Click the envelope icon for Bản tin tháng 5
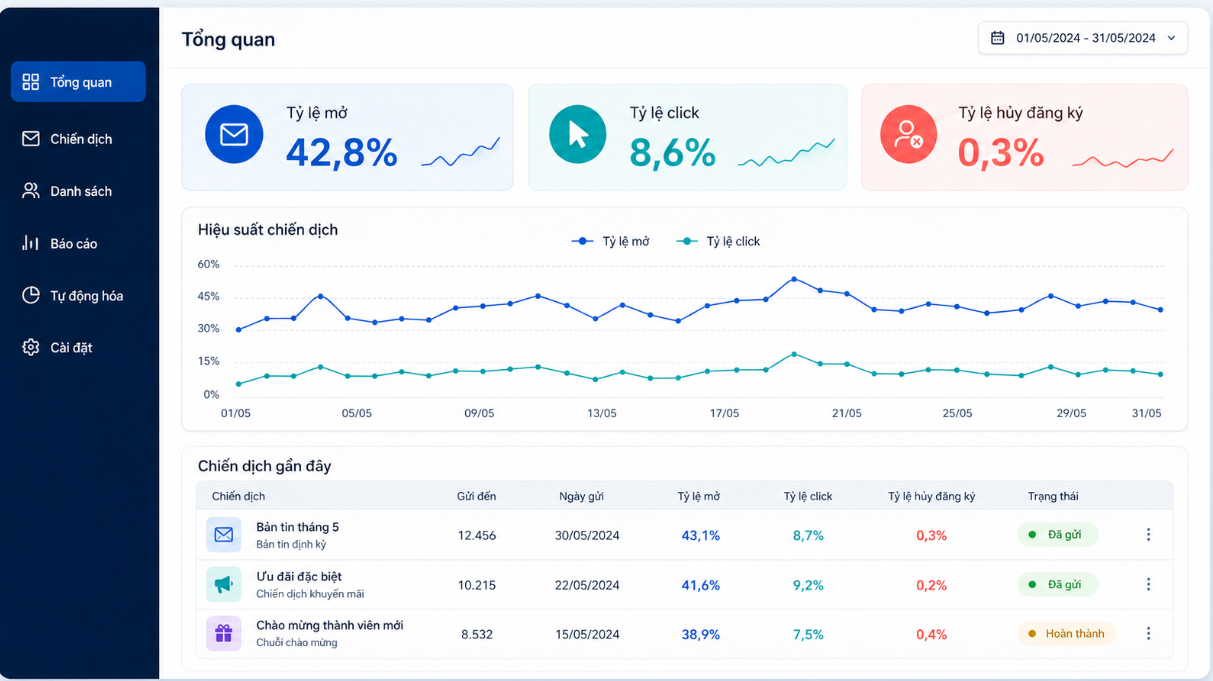Image resolution: width=1213 pixels, height=681 pixels. tap(224, 535)
